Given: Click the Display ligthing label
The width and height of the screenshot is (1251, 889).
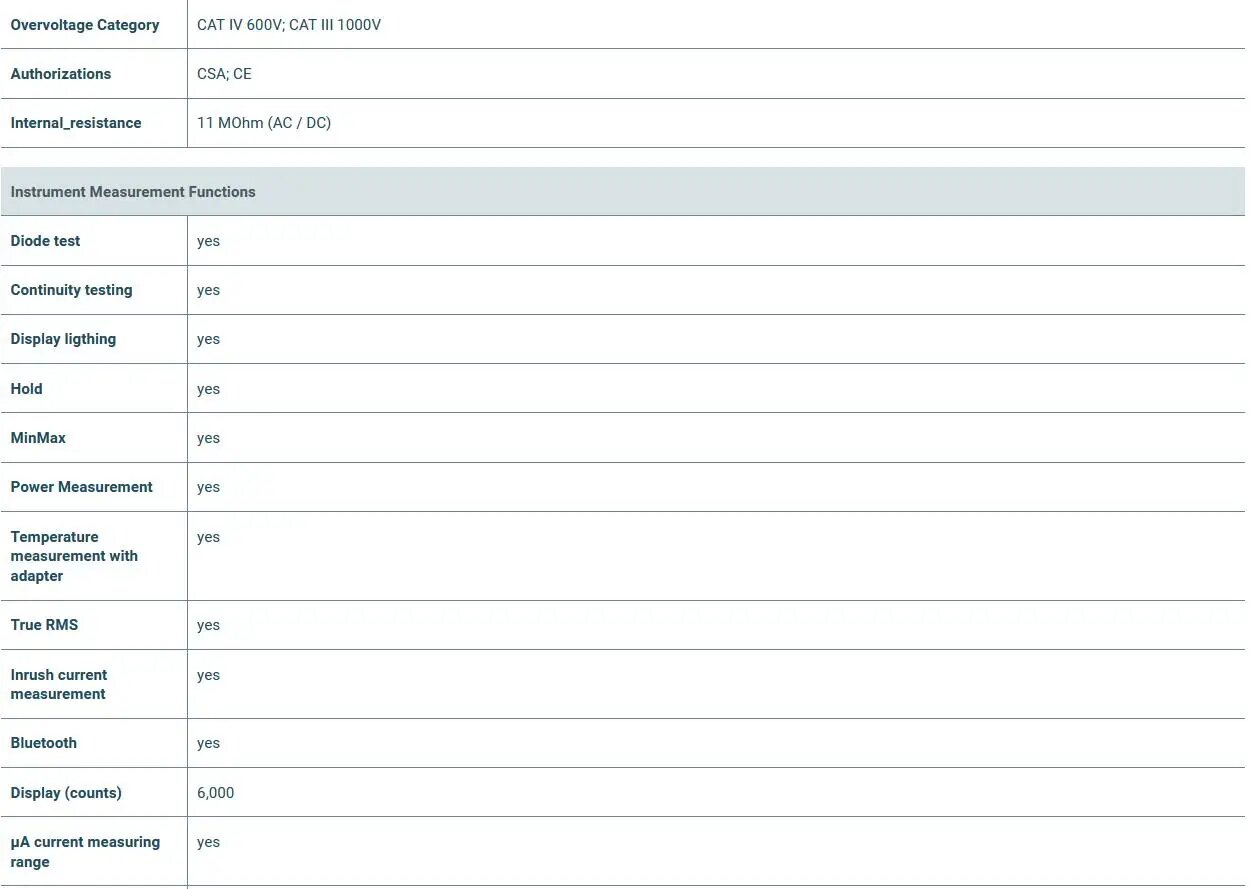Looking at the screenshot, I should tap(63, 339).
